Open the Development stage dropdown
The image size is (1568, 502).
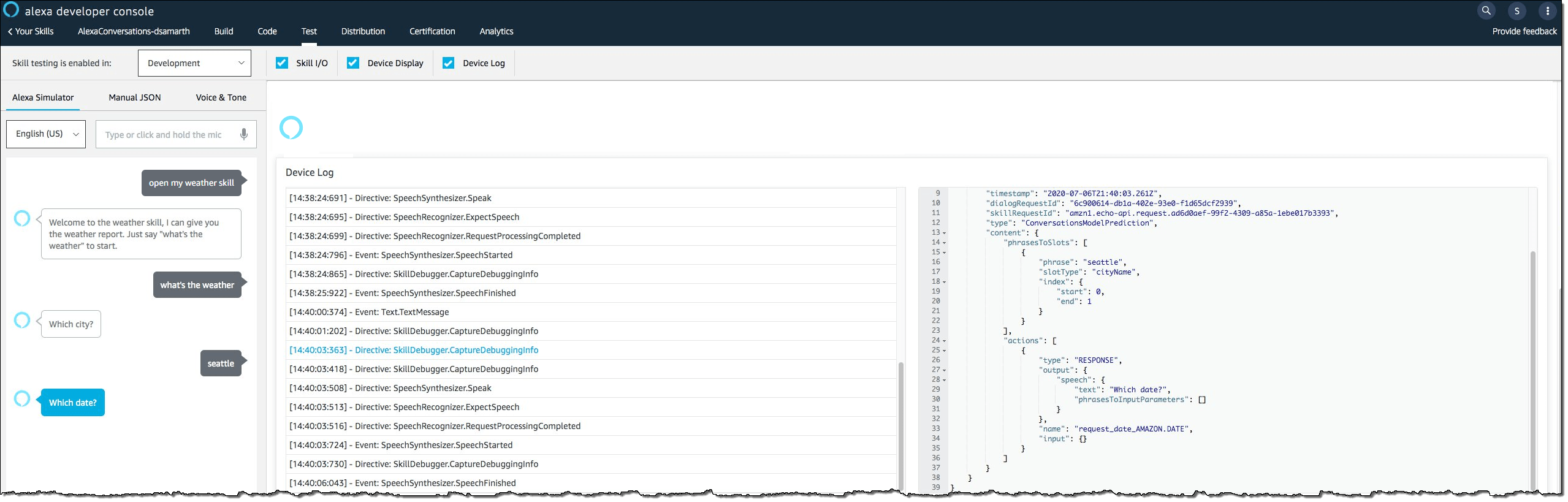click(x=194, y=63)
